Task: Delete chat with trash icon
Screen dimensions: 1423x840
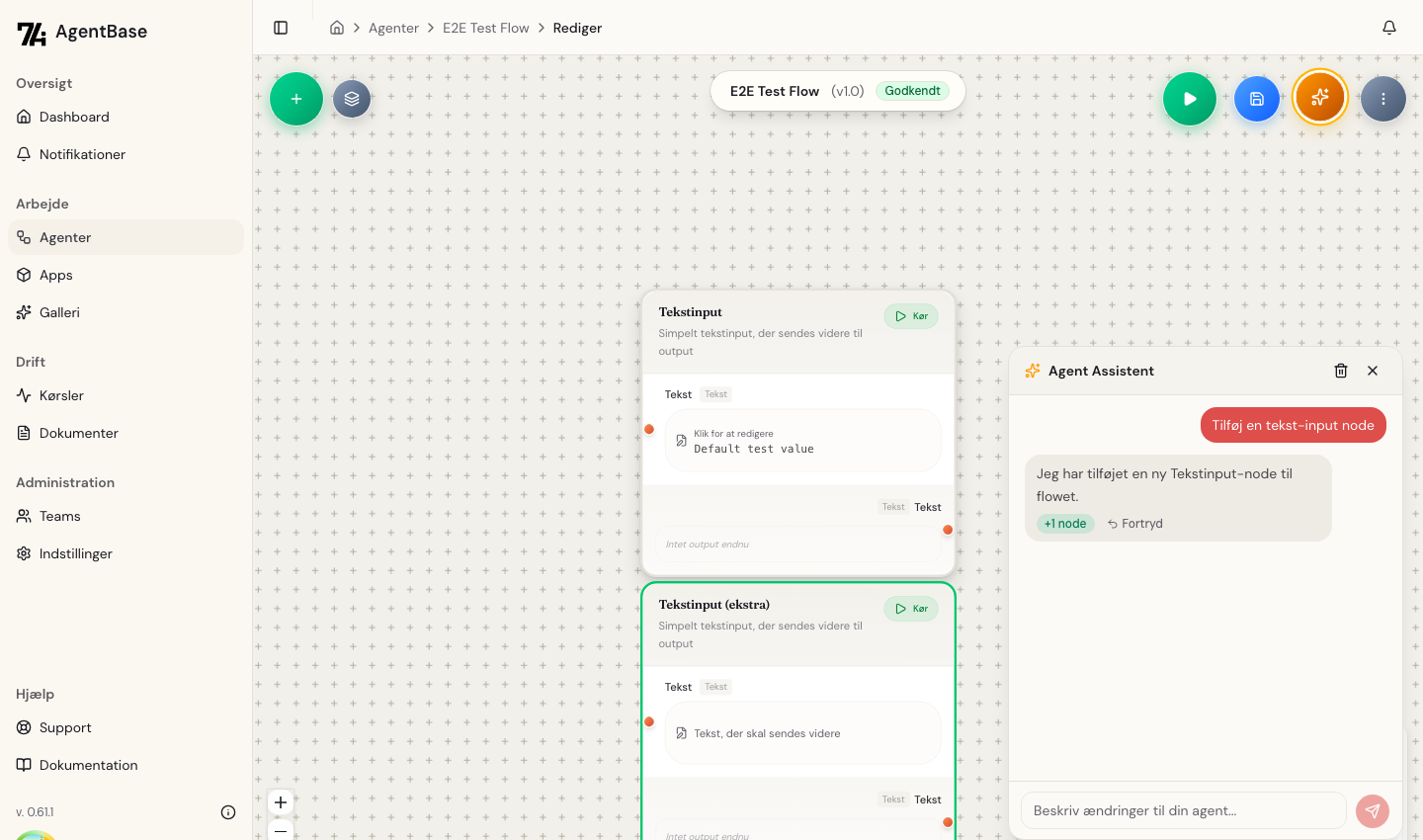Action: click(x=1341, y=371)
